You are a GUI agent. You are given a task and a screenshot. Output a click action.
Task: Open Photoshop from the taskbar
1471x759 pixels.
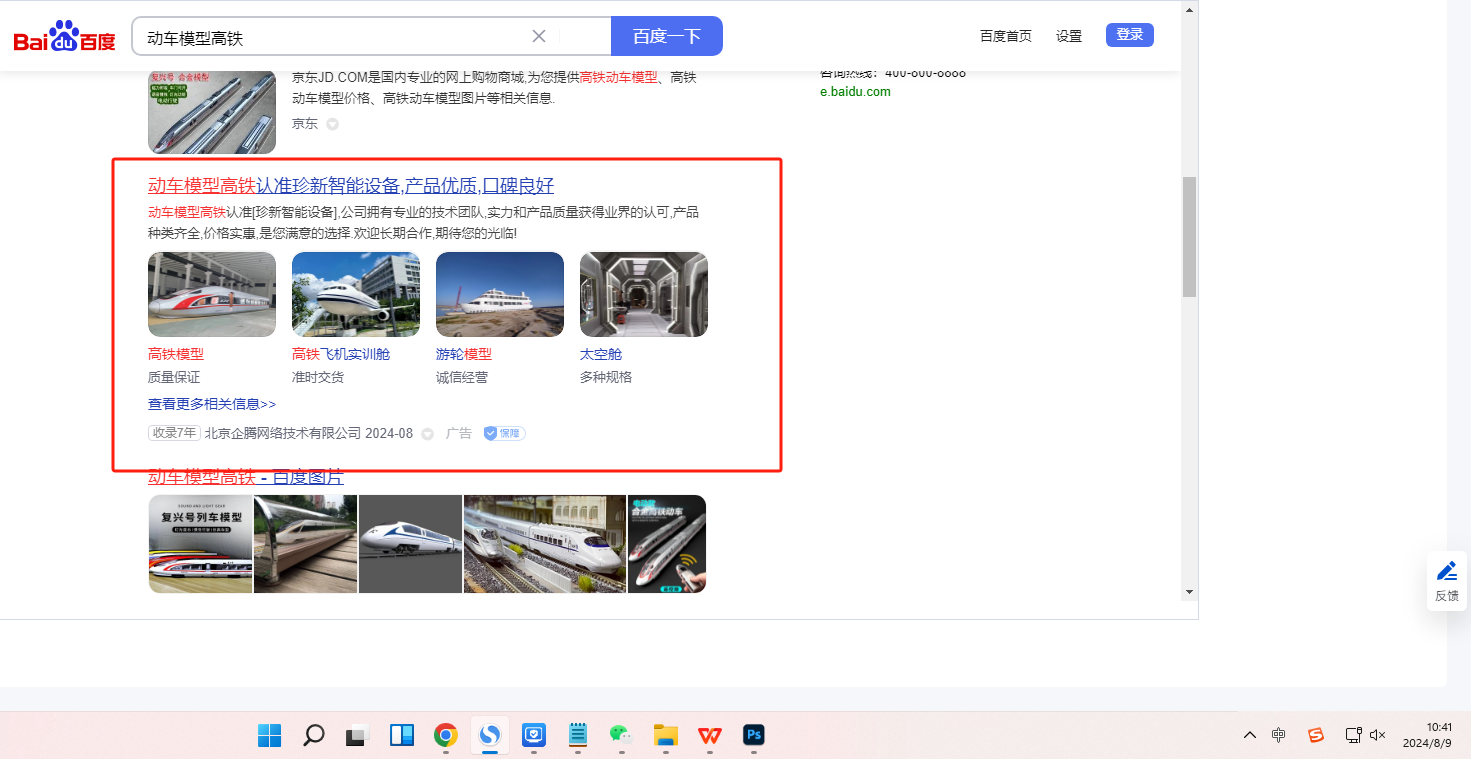755,736
